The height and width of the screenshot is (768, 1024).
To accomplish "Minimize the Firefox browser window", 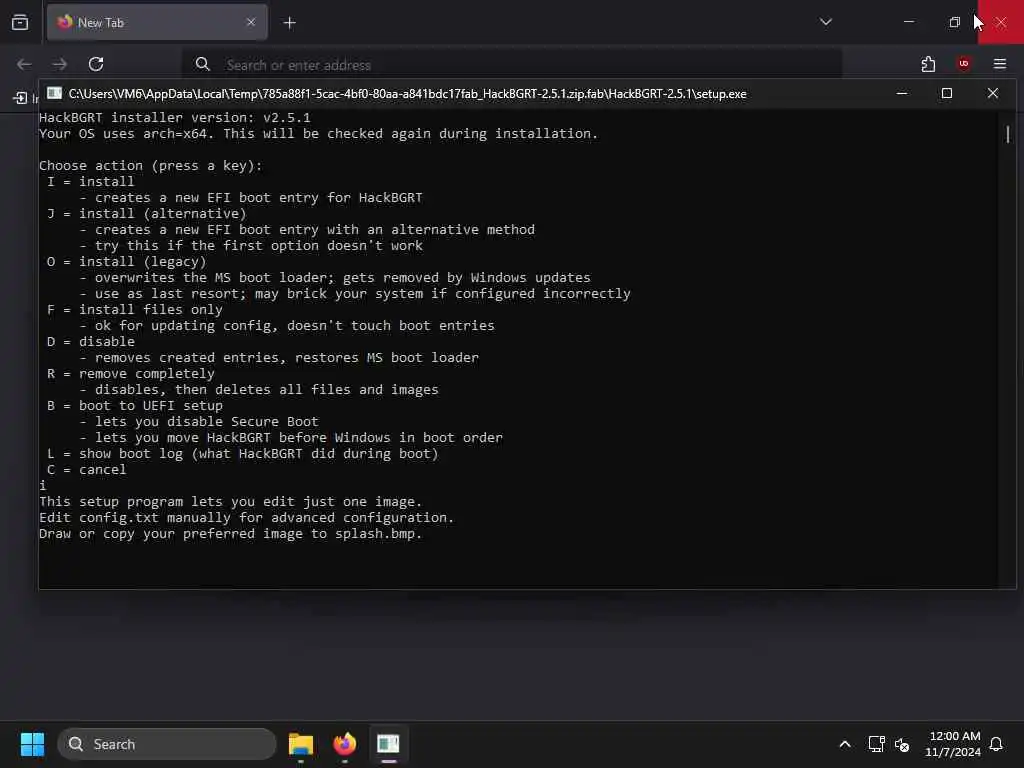I will click(x=908, y=22).
